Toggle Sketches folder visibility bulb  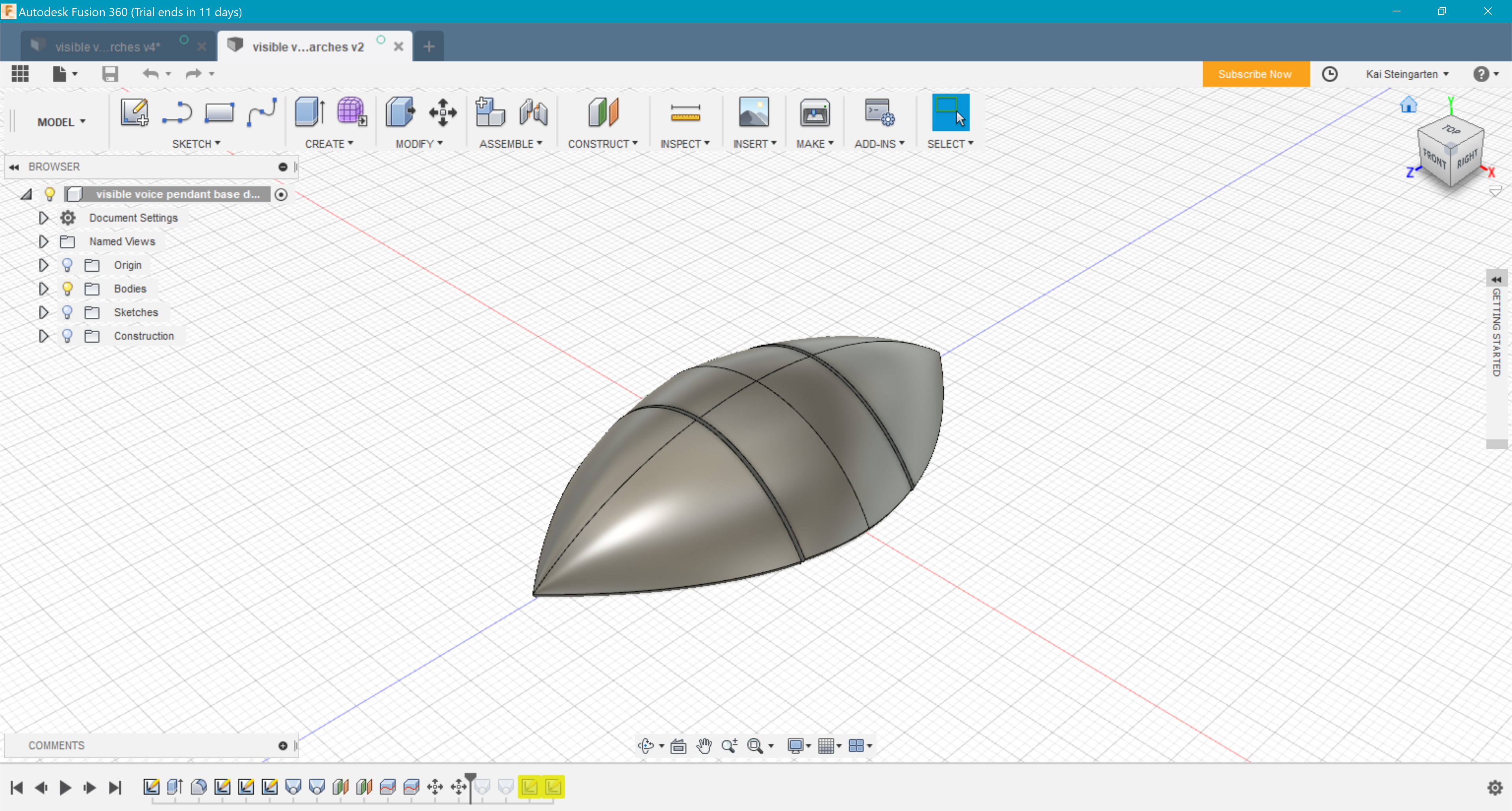click(67, 312)
